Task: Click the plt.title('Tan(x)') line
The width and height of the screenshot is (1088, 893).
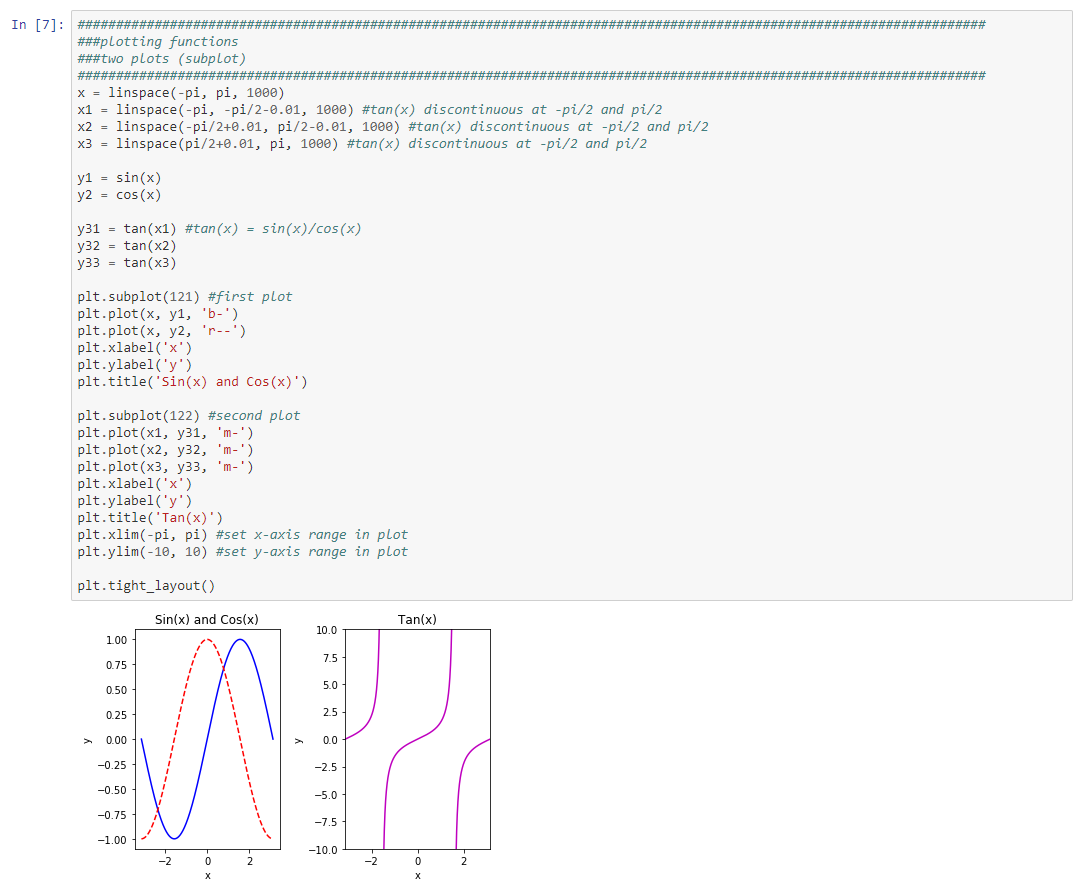Action: (x=150, y=518)
